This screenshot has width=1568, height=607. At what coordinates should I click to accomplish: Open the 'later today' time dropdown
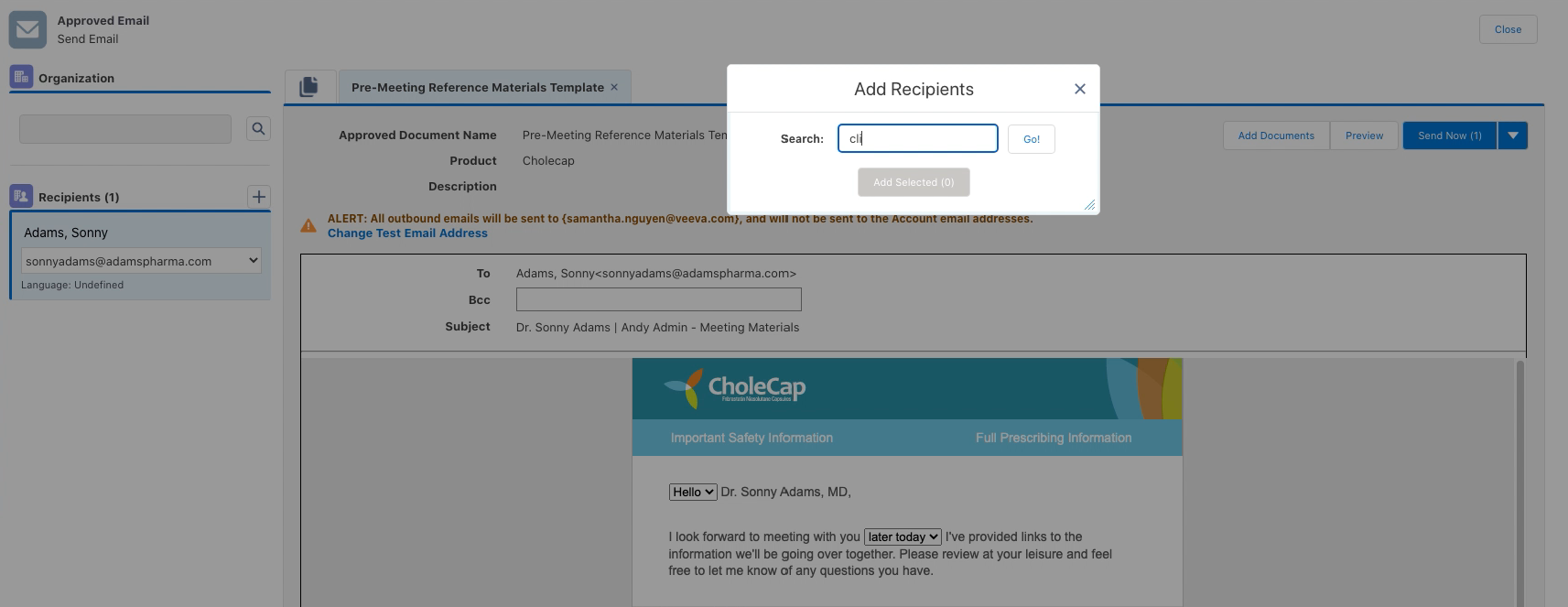[x=903, y=537]
